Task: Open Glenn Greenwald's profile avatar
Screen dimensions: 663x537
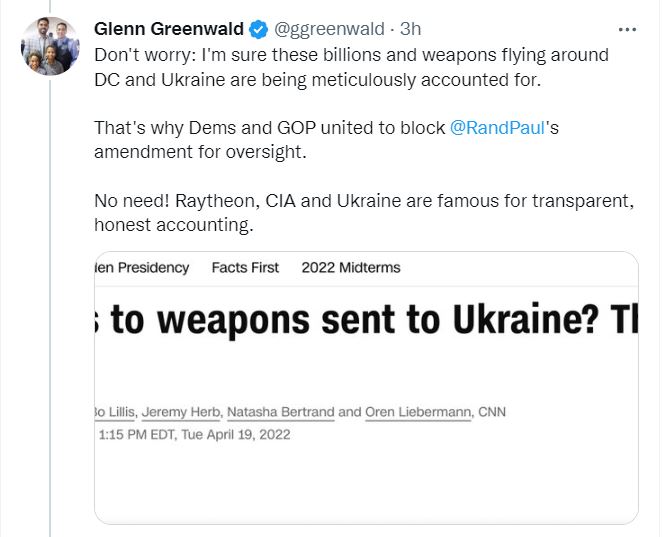Action: coord(49,45)
